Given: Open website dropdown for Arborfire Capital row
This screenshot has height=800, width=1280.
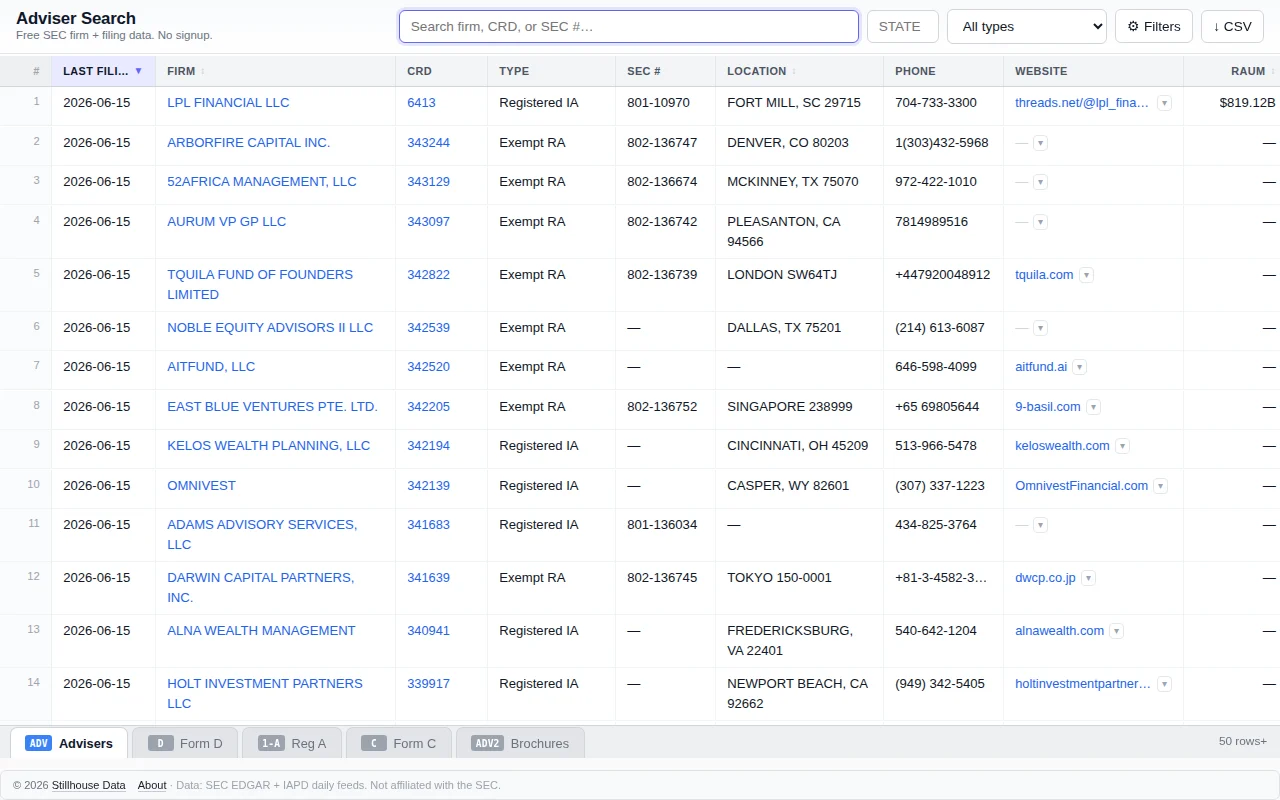Looking at the screenshot, I should (1040, 143).
